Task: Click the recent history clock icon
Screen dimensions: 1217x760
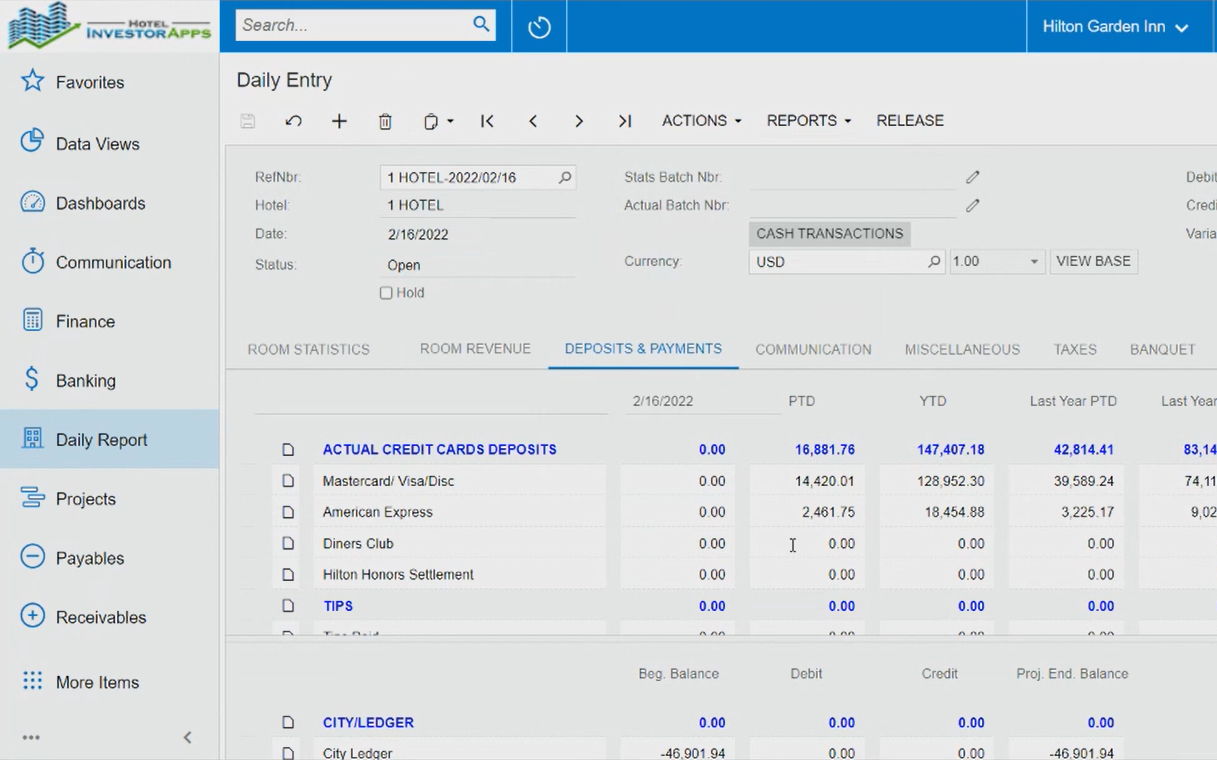Action: point(539,27)
